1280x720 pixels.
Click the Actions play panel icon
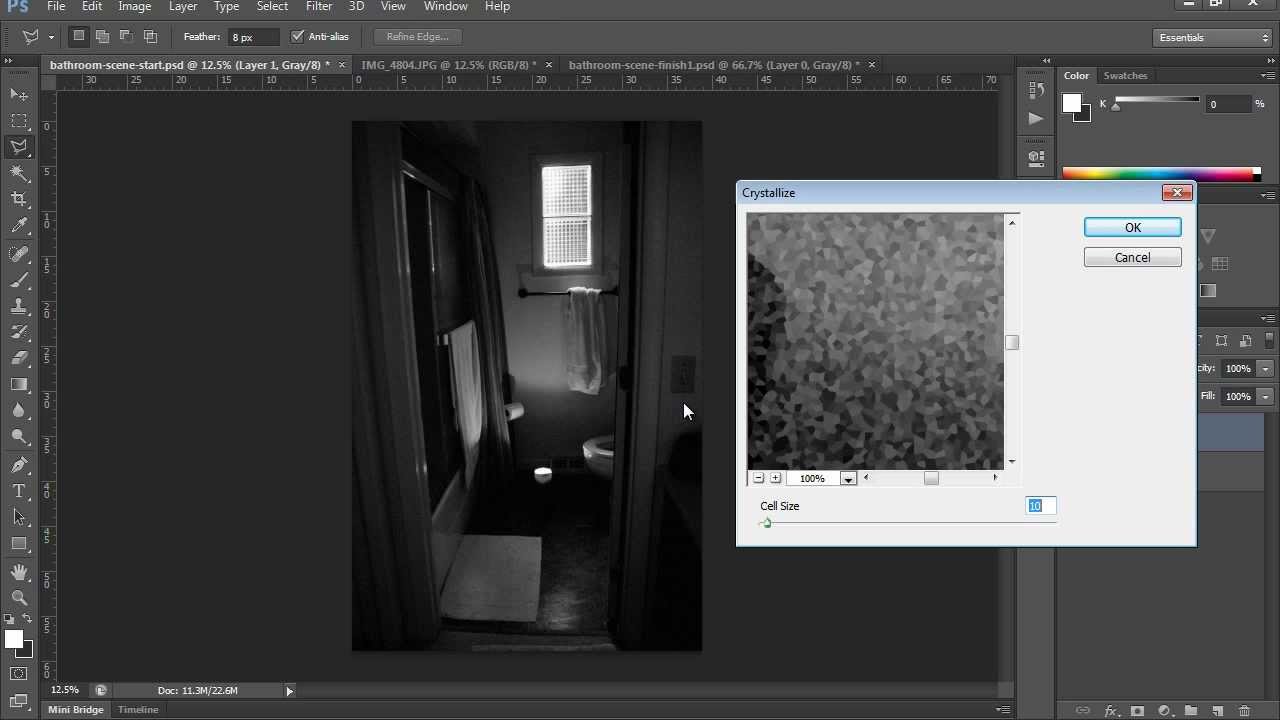(1036, 118)
